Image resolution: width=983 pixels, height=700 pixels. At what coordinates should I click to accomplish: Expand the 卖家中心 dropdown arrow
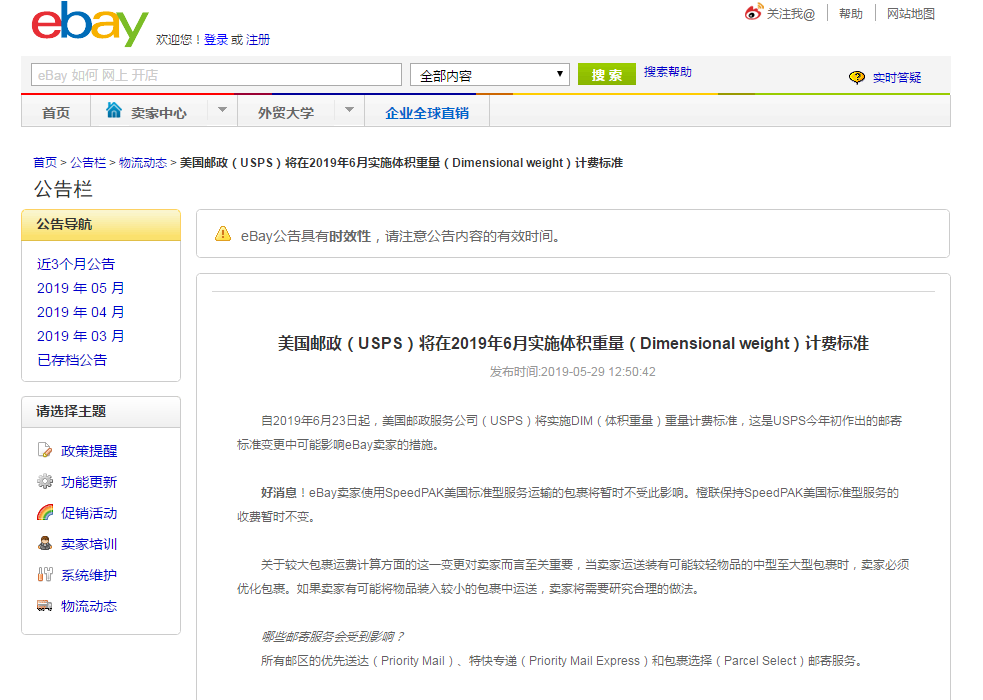[222, 110]
